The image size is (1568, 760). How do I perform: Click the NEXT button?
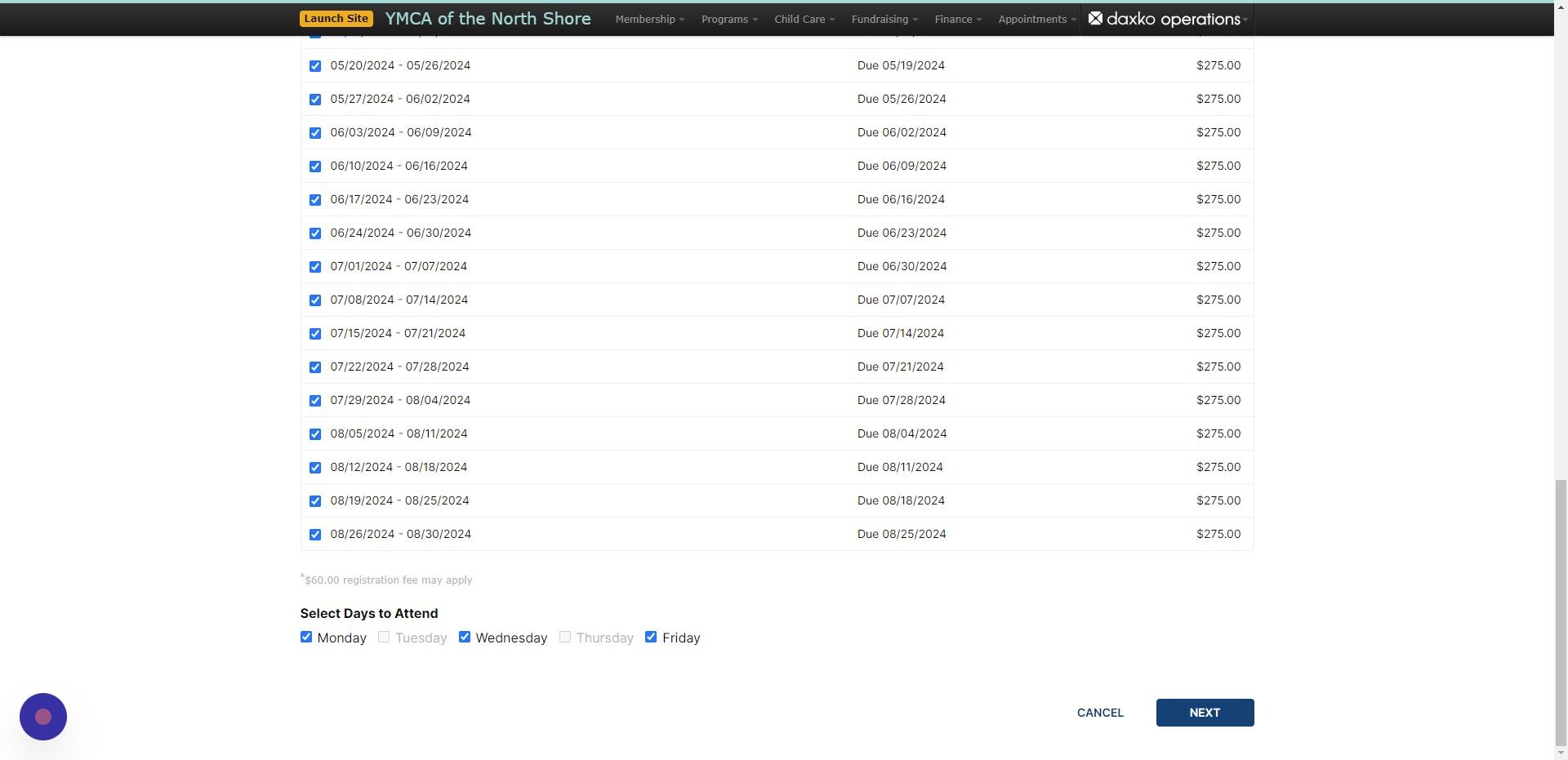click(x=1205, y=713)
